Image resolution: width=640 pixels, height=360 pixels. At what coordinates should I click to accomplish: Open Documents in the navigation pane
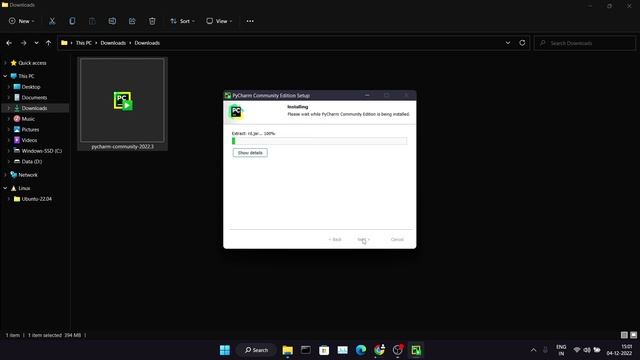pos(34,98)
